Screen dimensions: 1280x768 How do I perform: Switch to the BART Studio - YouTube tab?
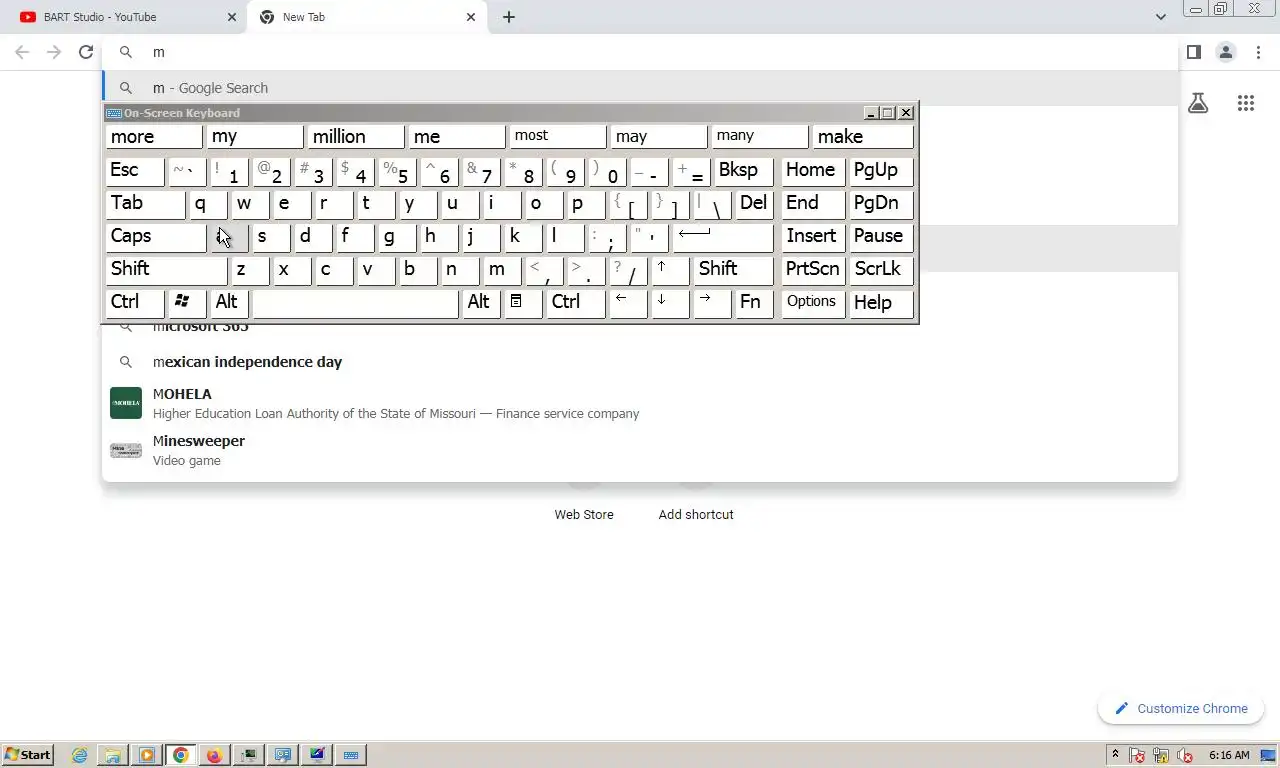(123, 17)
